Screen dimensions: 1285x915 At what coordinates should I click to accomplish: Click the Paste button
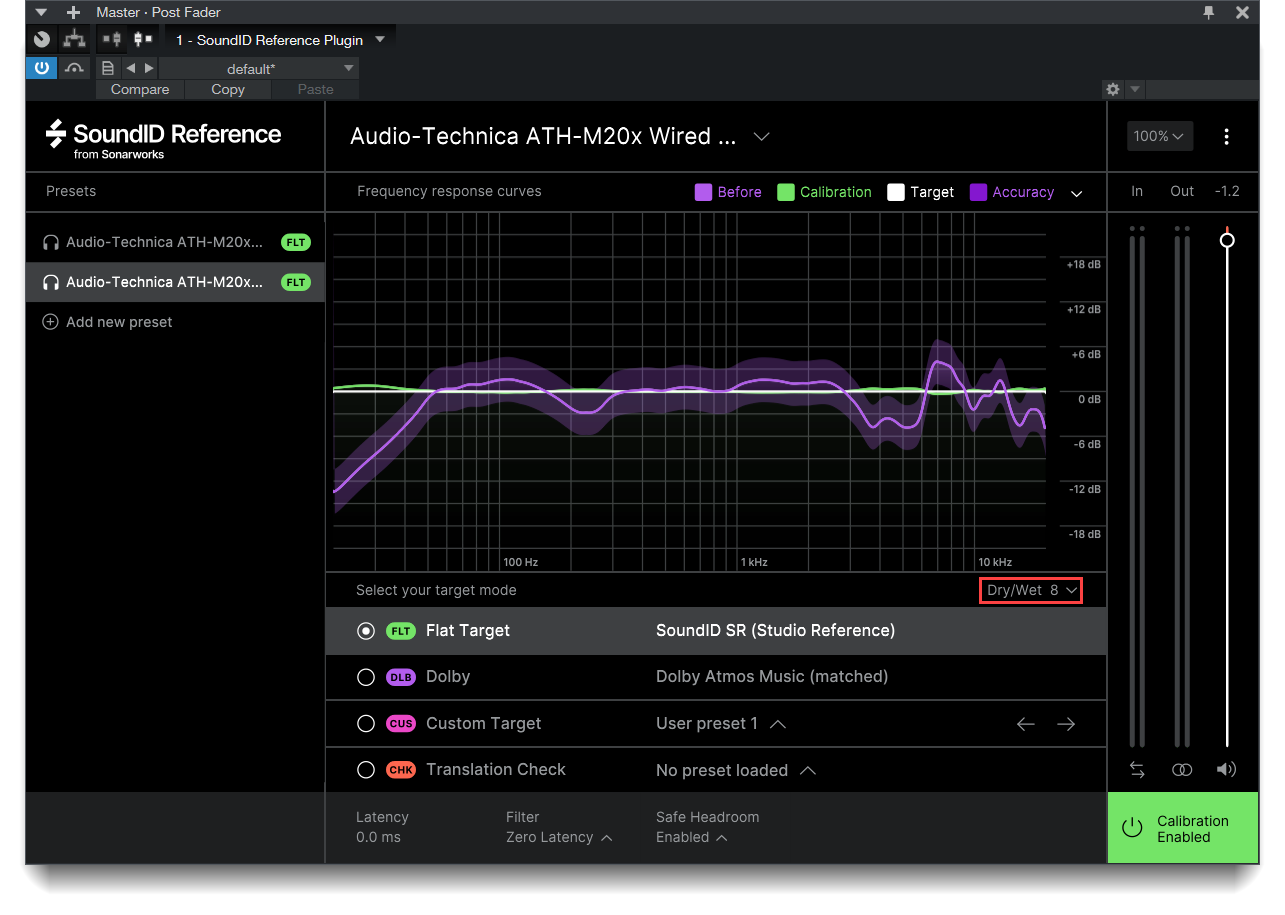pos(315,89)
